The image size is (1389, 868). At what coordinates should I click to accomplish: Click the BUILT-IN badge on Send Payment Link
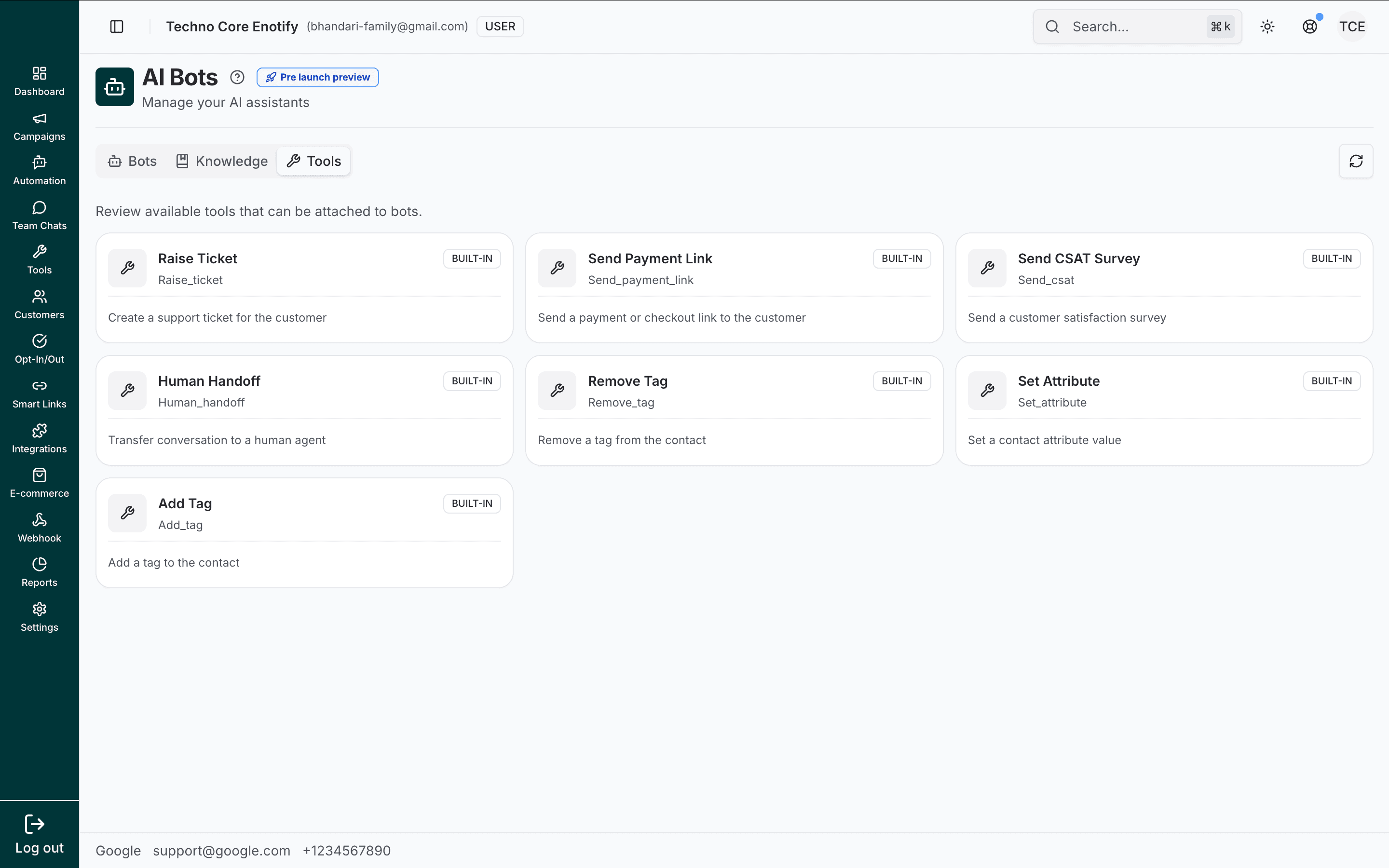click(902, 258)
